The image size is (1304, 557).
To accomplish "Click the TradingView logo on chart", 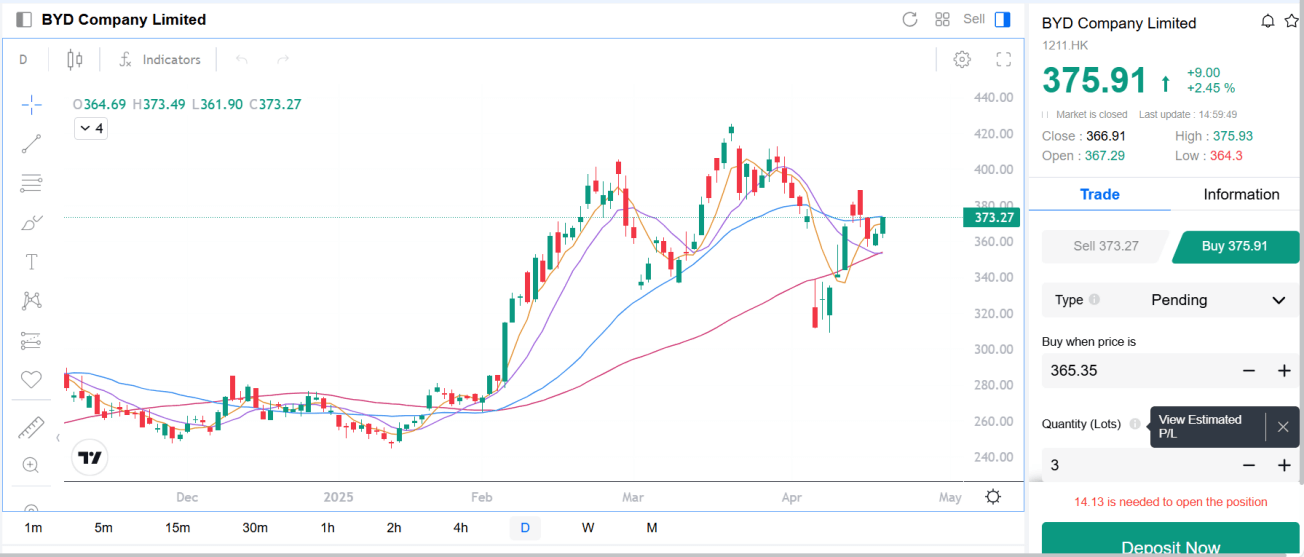I will click(x=90, y=458).
